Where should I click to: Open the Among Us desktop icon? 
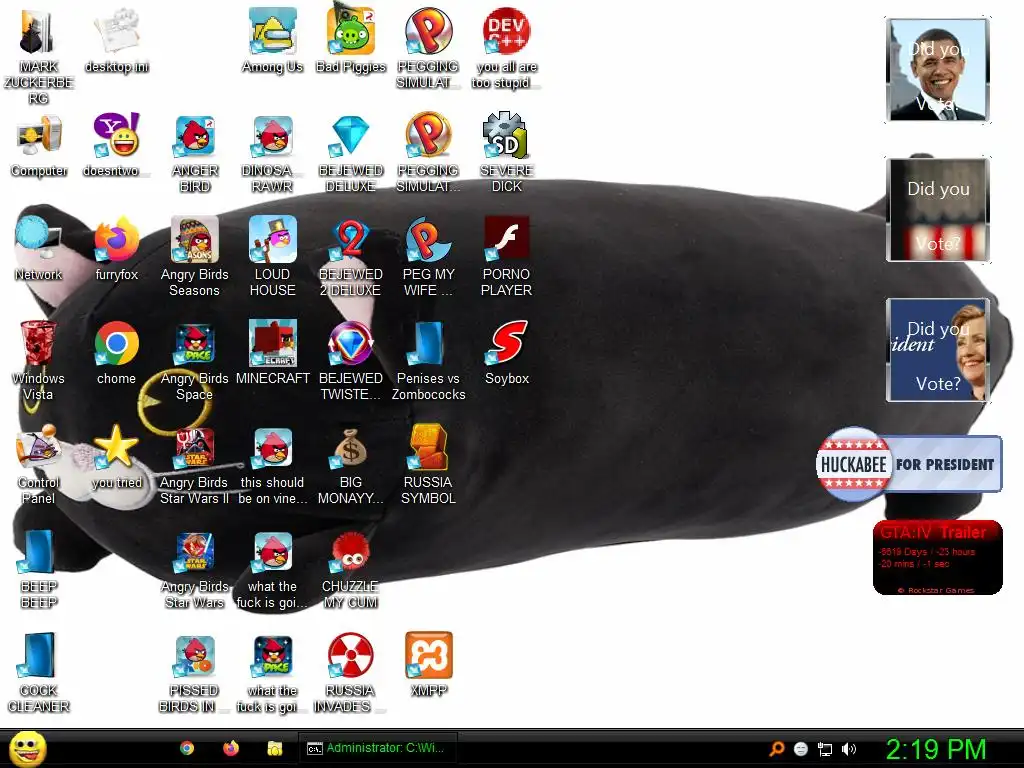pos(272,31)
